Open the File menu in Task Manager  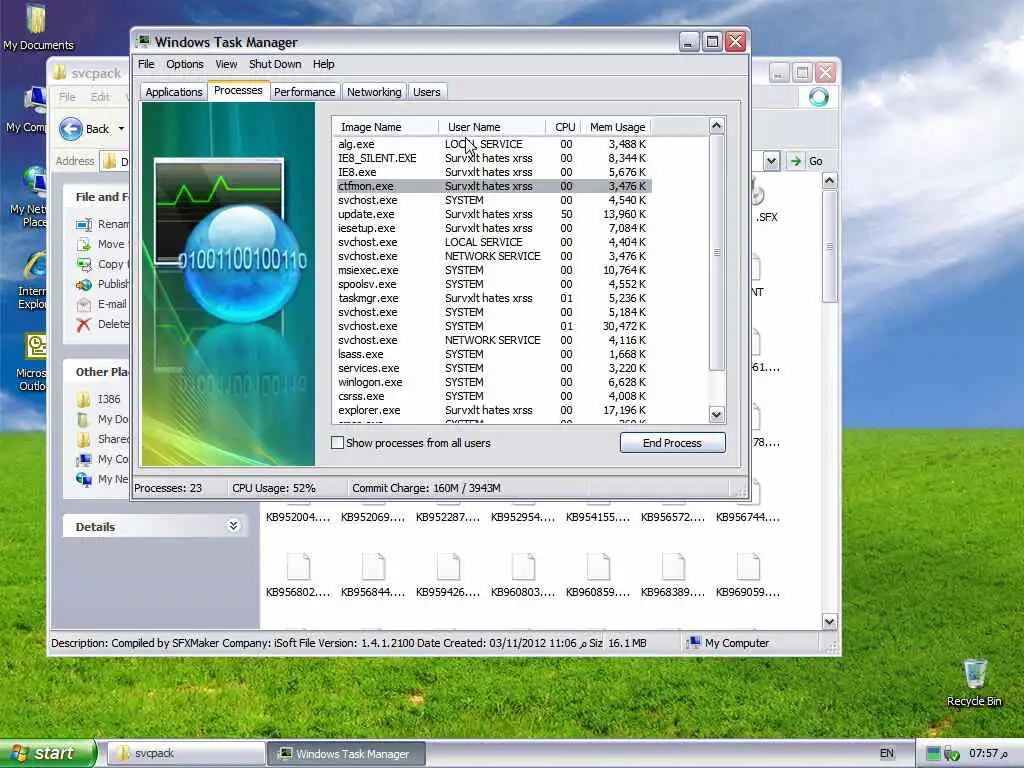146,64
